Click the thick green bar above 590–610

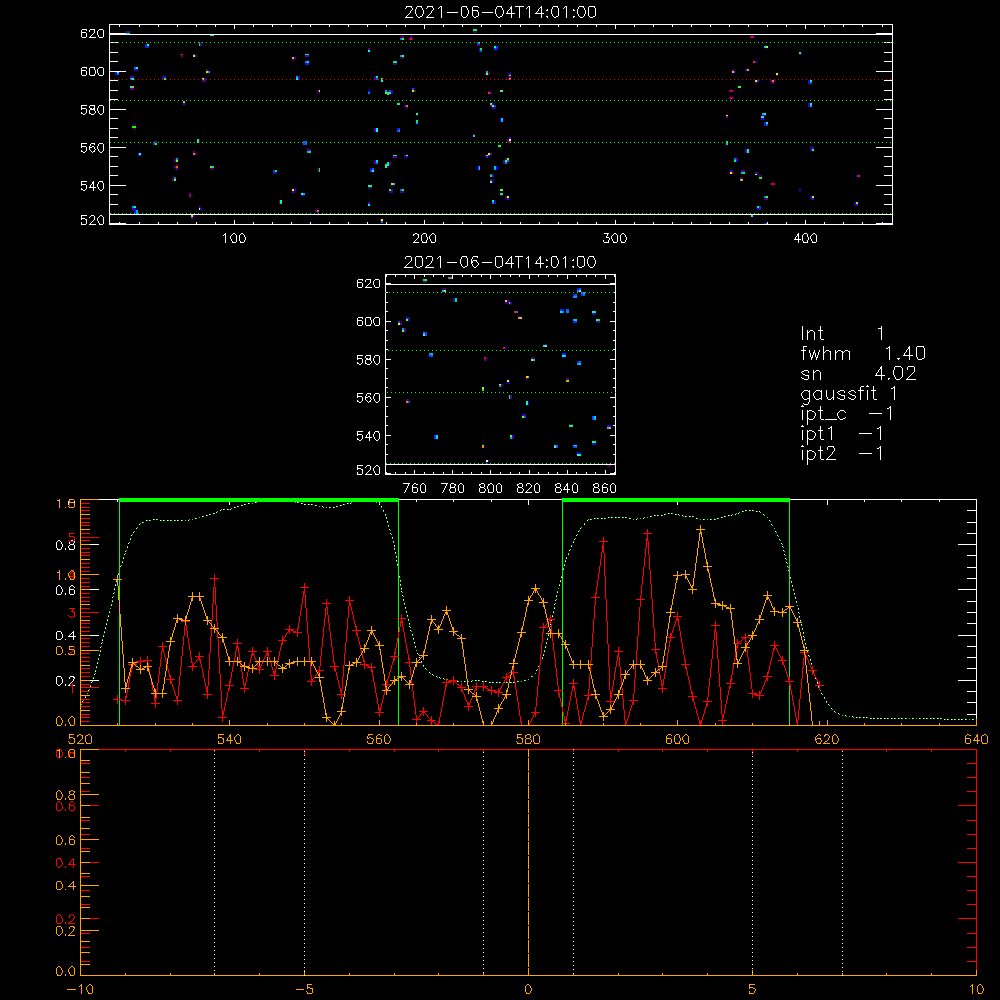[676, 501]
